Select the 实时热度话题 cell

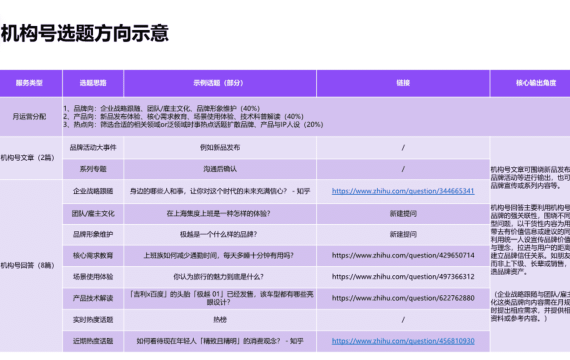coord(93,320)
